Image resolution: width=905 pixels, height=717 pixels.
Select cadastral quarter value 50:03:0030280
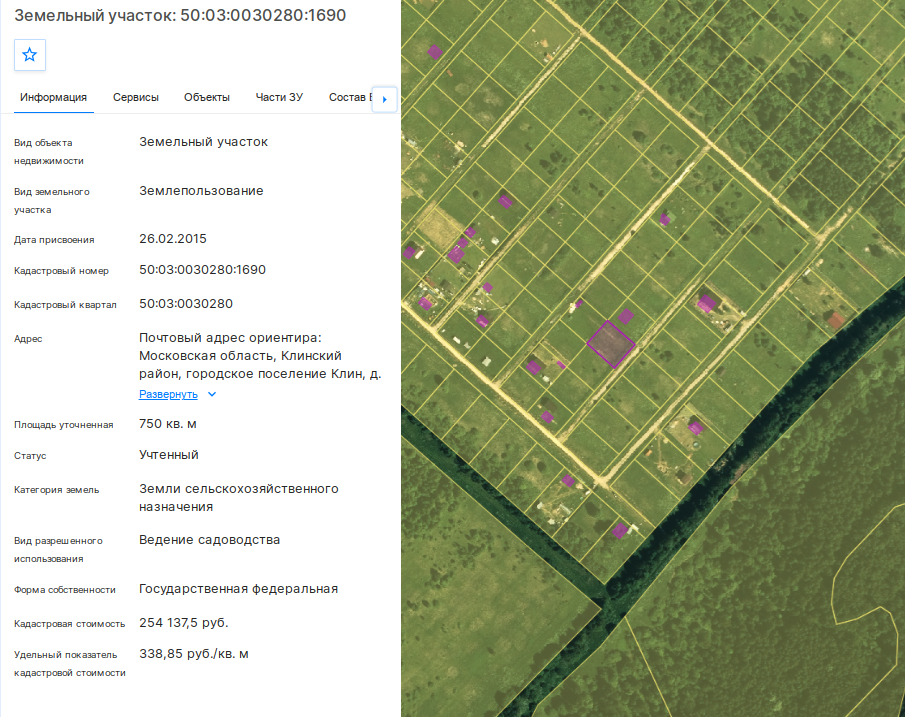point(186,304)
